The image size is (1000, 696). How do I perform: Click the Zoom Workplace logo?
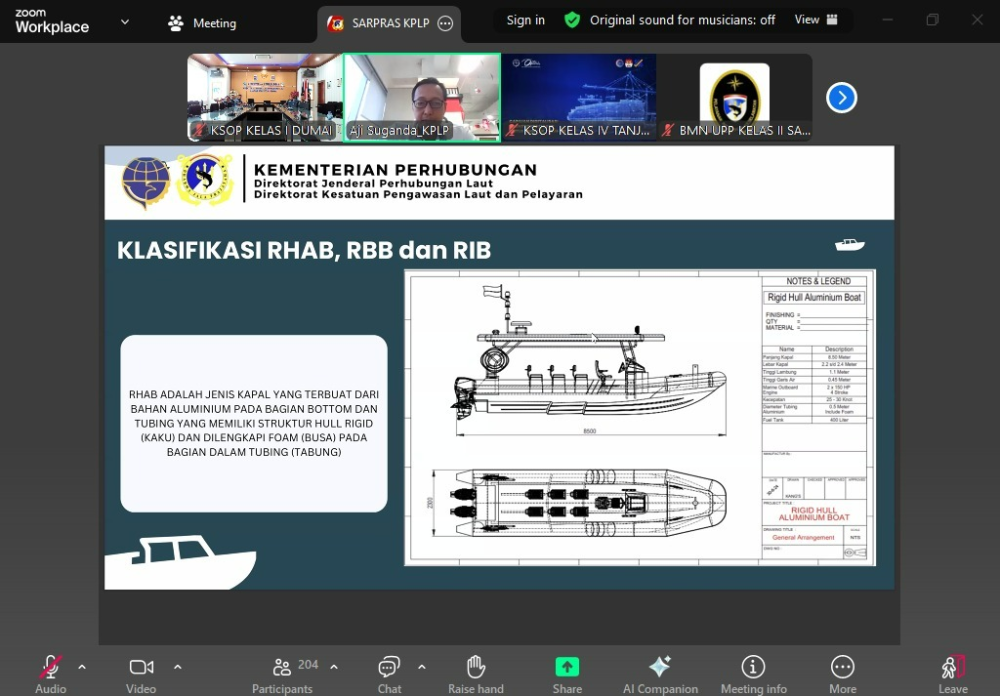click(52, 22)
